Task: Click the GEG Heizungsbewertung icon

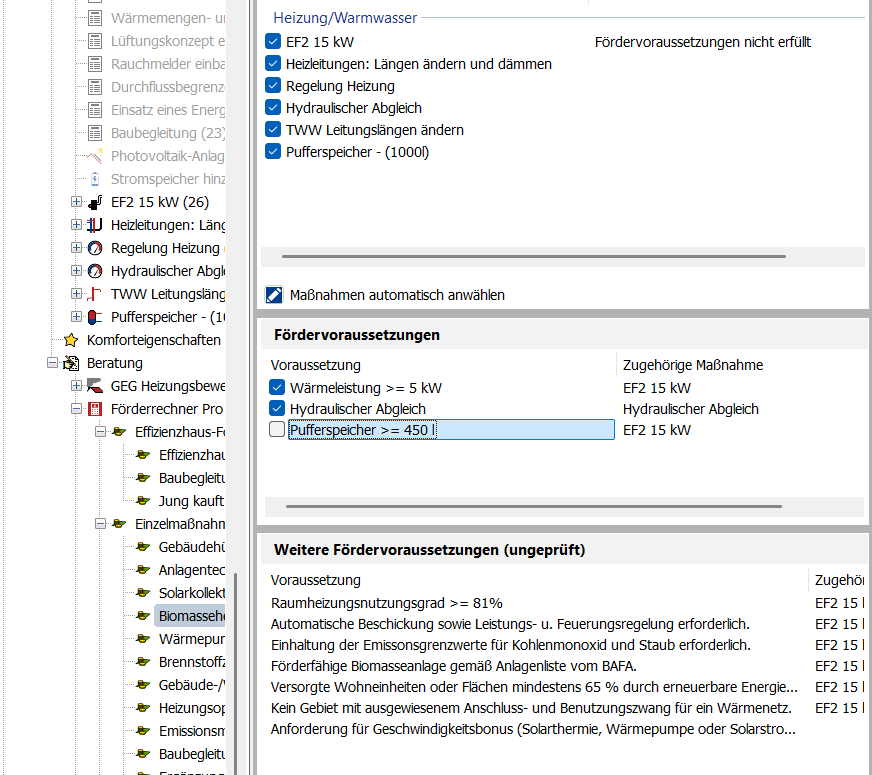Action: coord(95,386)
